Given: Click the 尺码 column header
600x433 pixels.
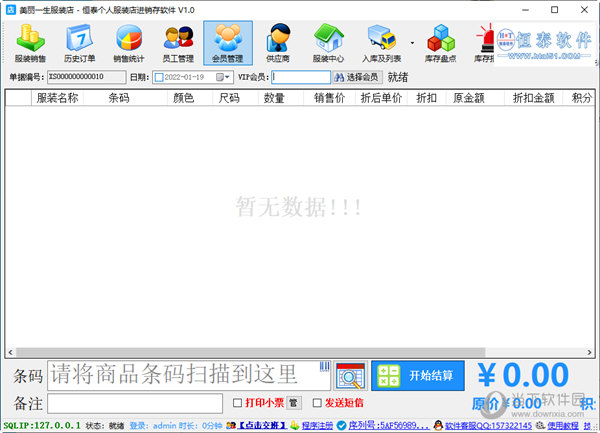Looking at the screenshot, I should click(x=229, y=98).
